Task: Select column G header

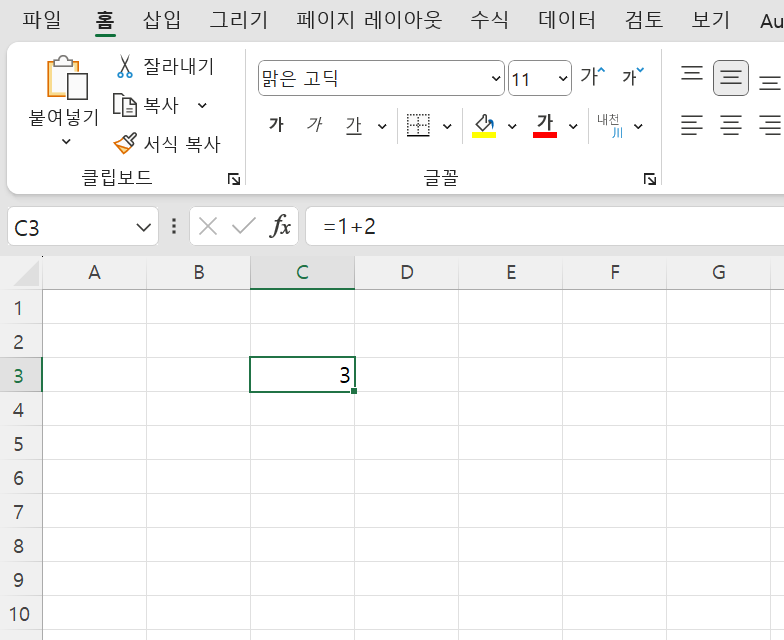Action: pos(718,272)
